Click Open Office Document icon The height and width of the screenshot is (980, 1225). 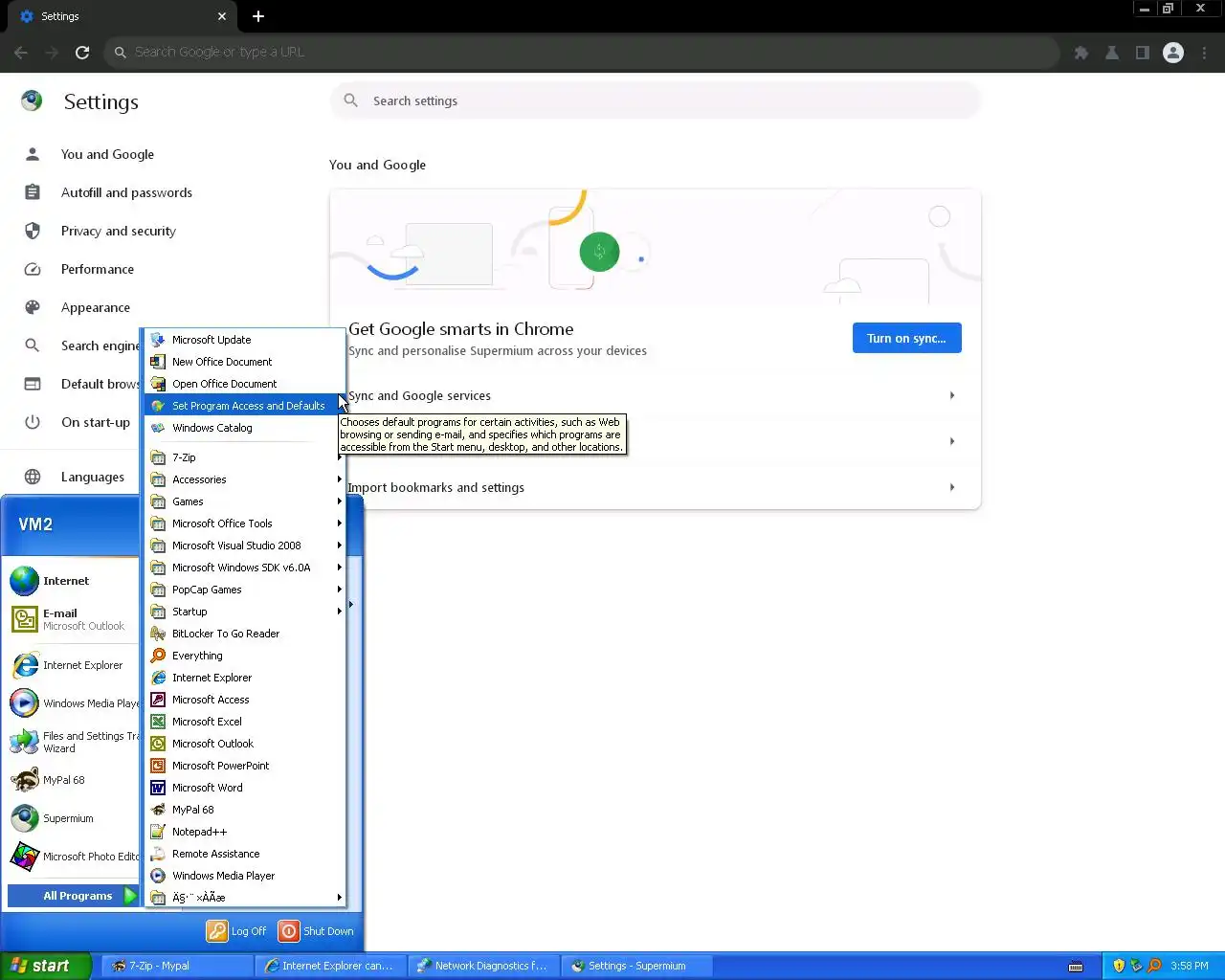coord(158,384)
